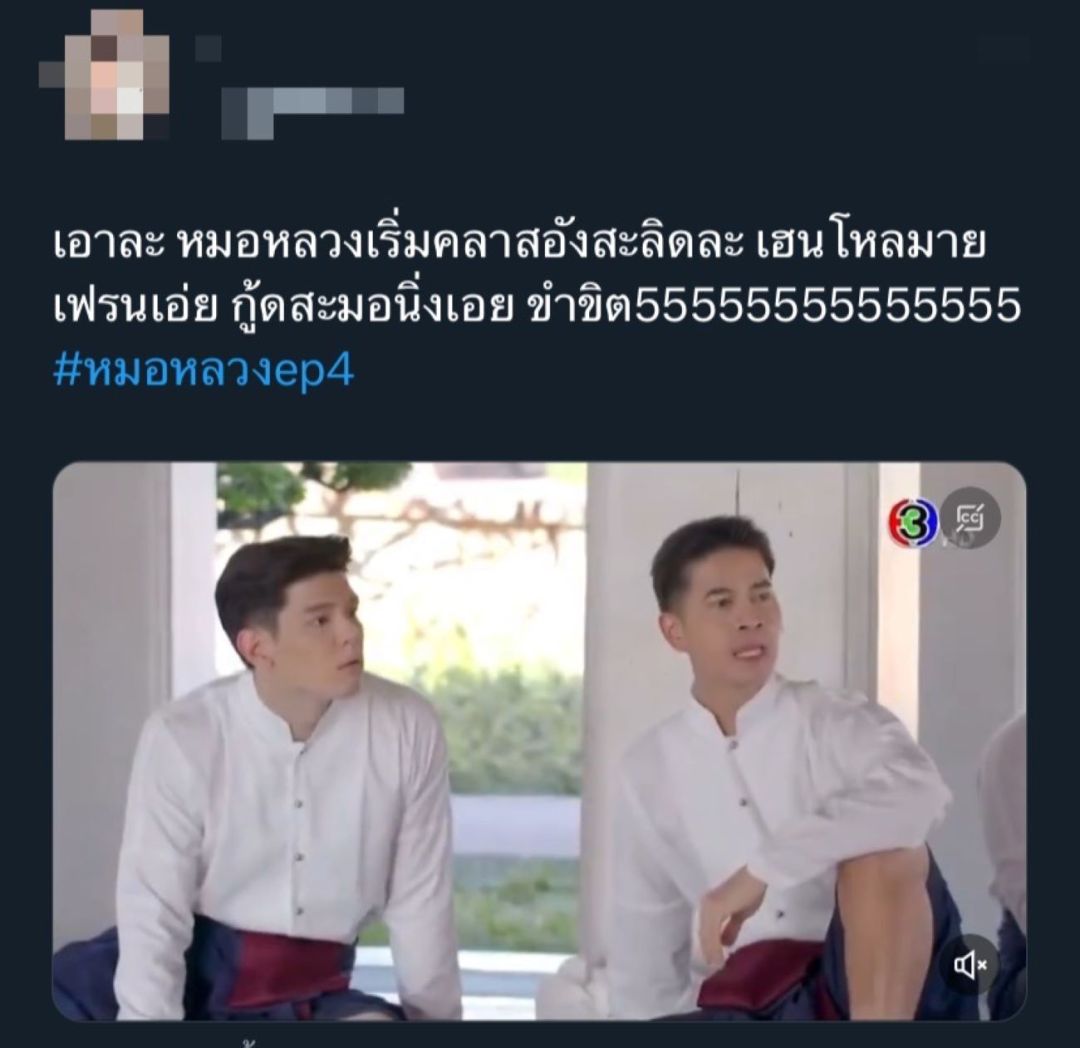Open the pixelated profile avatar
Image resolution: width=1080 pixels, height=1048 pixels.
[x=104, y=74]
